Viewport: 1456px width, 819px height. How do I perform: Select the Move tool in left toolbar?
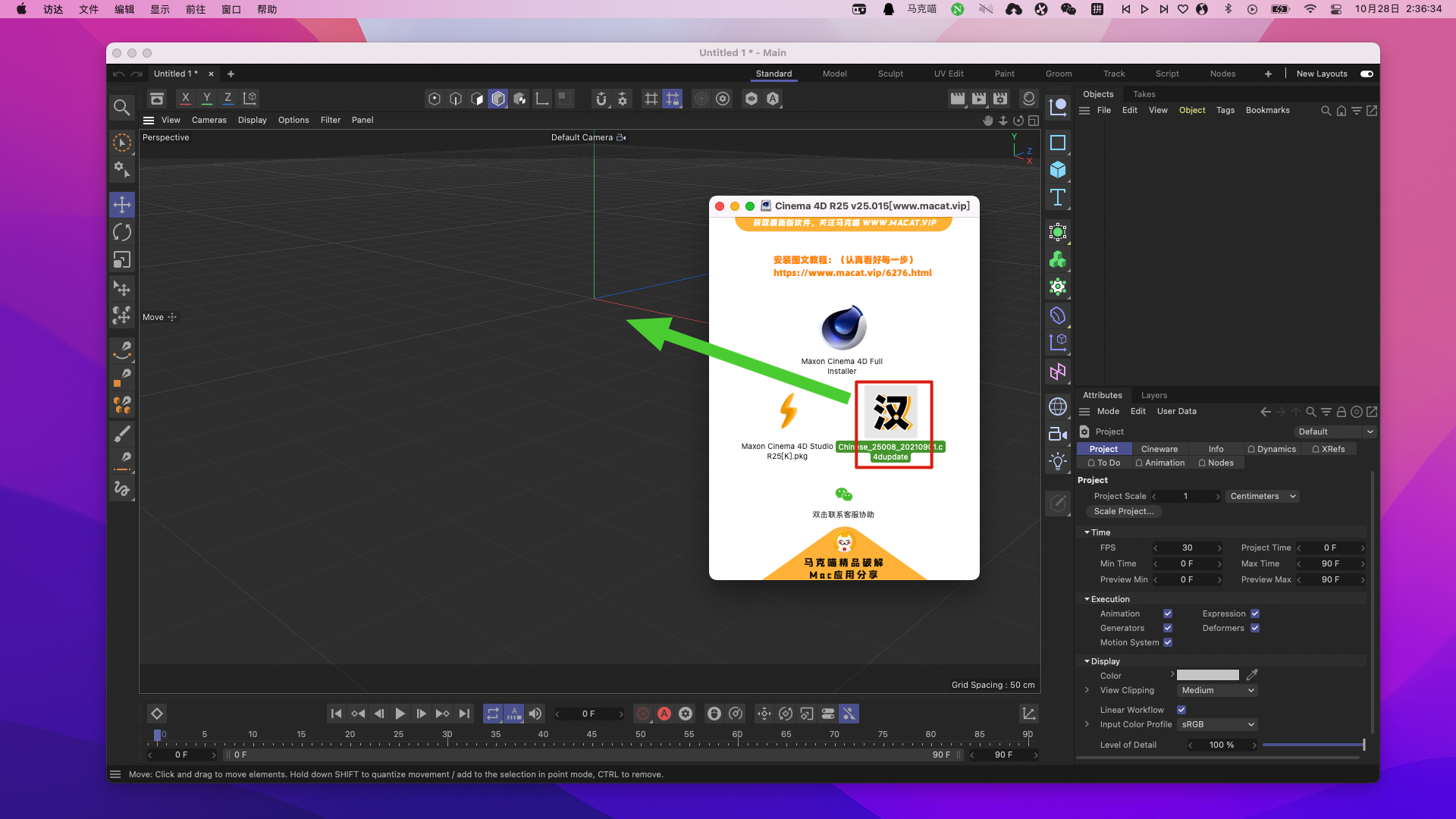point(122,205)
